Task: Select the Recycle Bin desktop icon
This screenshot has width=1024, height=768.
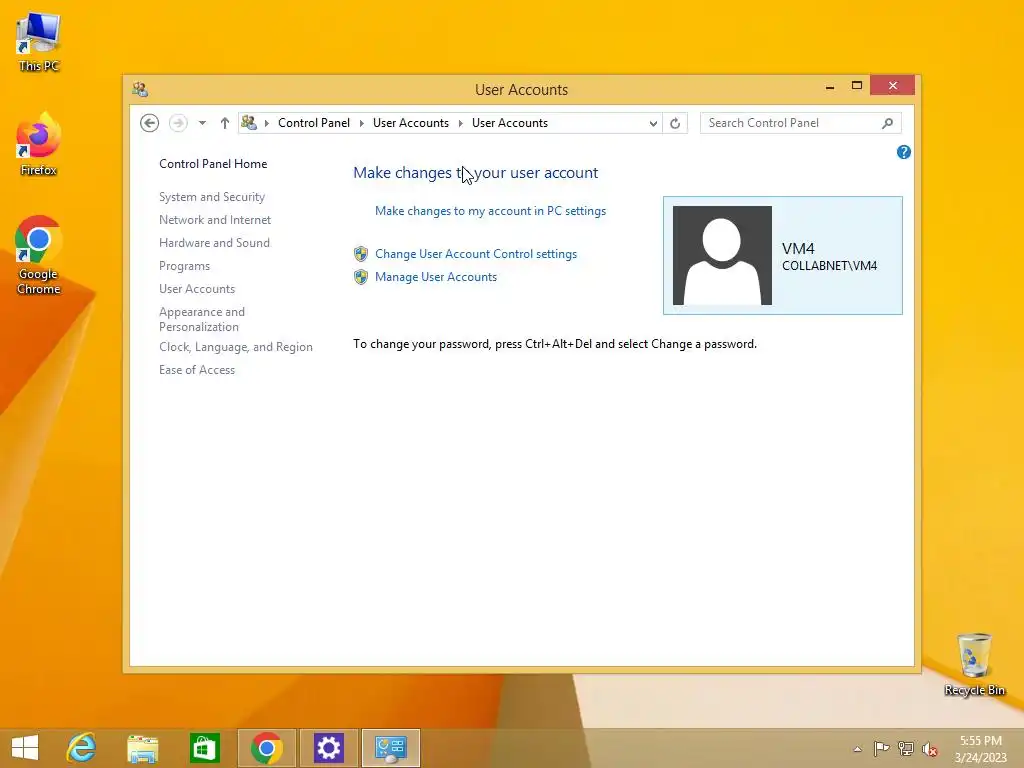Action: [x=974, y=664]
